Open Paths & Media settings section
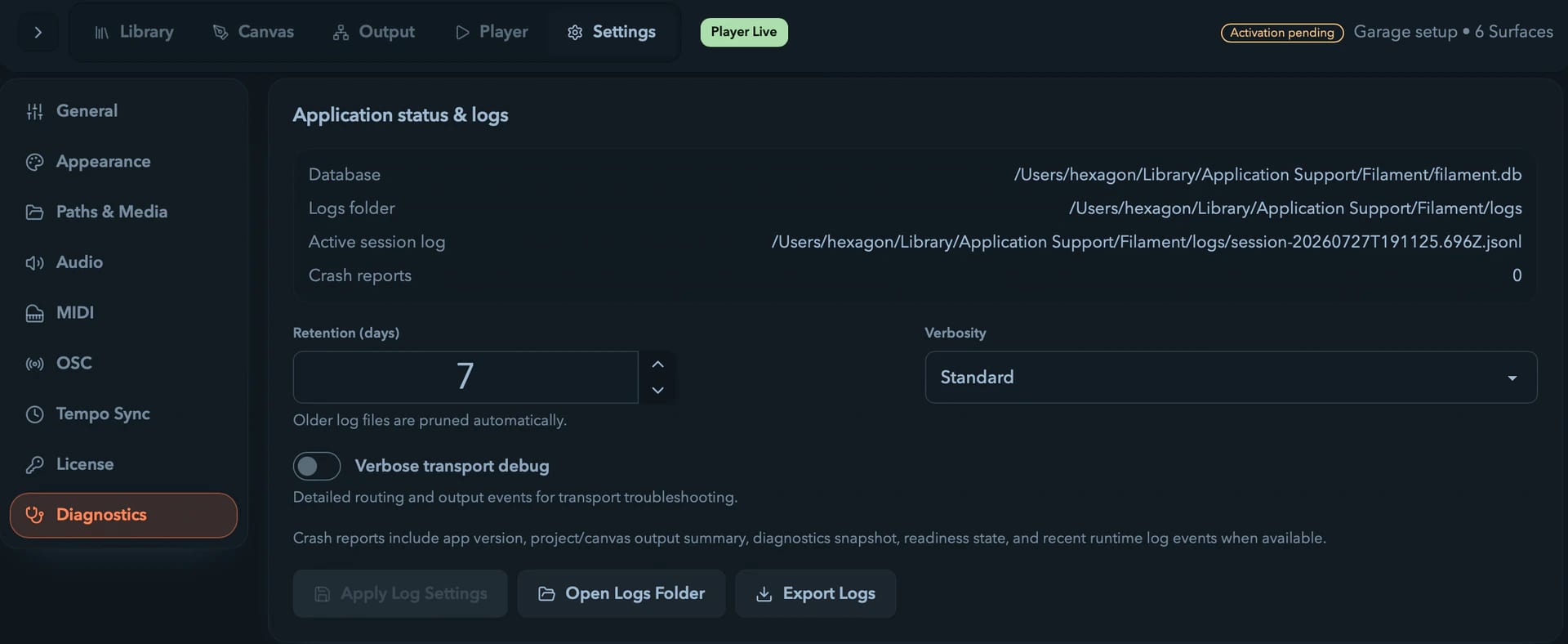 (123, 212)
